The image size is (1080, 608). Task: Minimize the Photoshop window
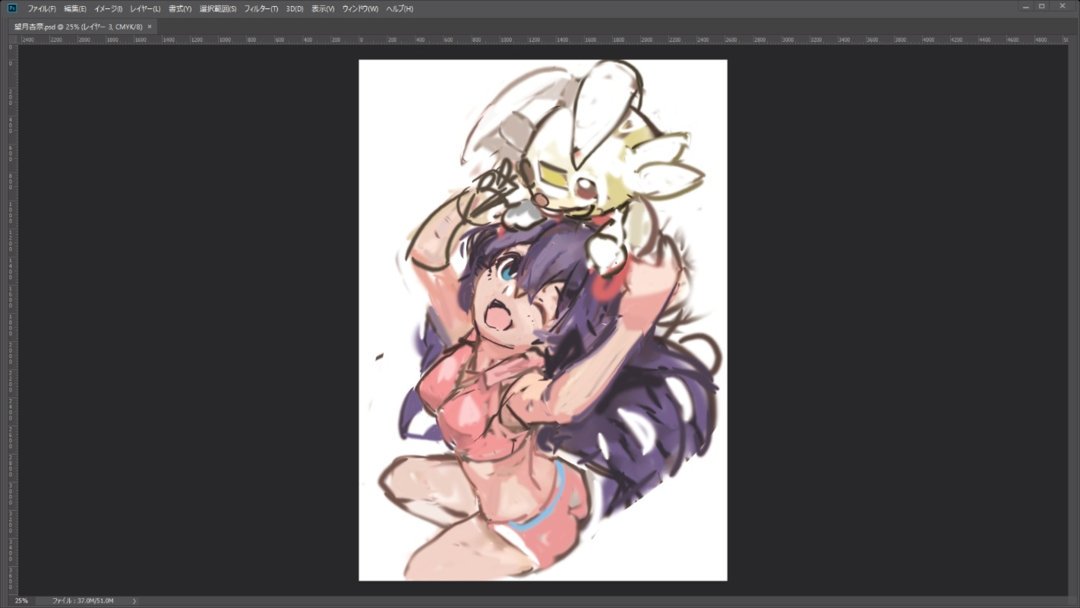click(1026, 6)
